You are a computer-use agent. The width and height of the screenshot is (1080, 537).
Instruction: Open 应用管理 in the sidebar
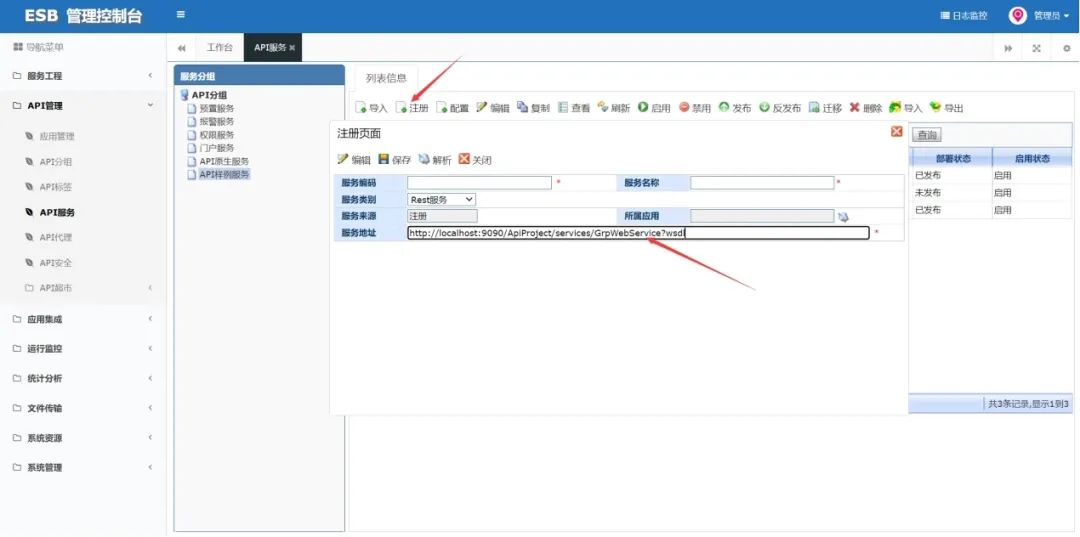(x=56, y=136)
